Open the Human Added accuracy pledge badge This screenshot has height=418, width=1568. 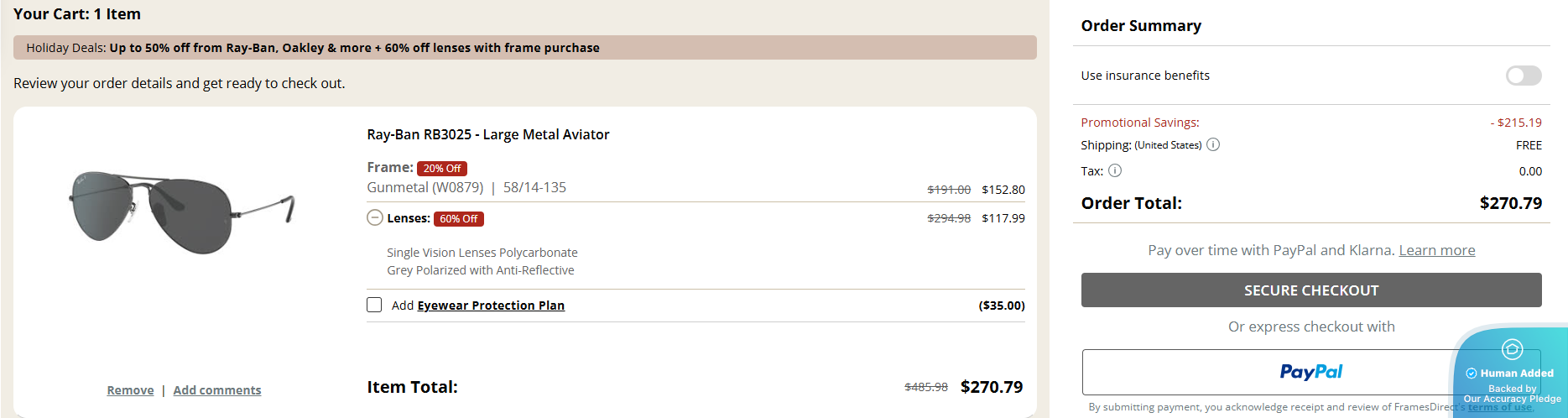pos(1511,373)
